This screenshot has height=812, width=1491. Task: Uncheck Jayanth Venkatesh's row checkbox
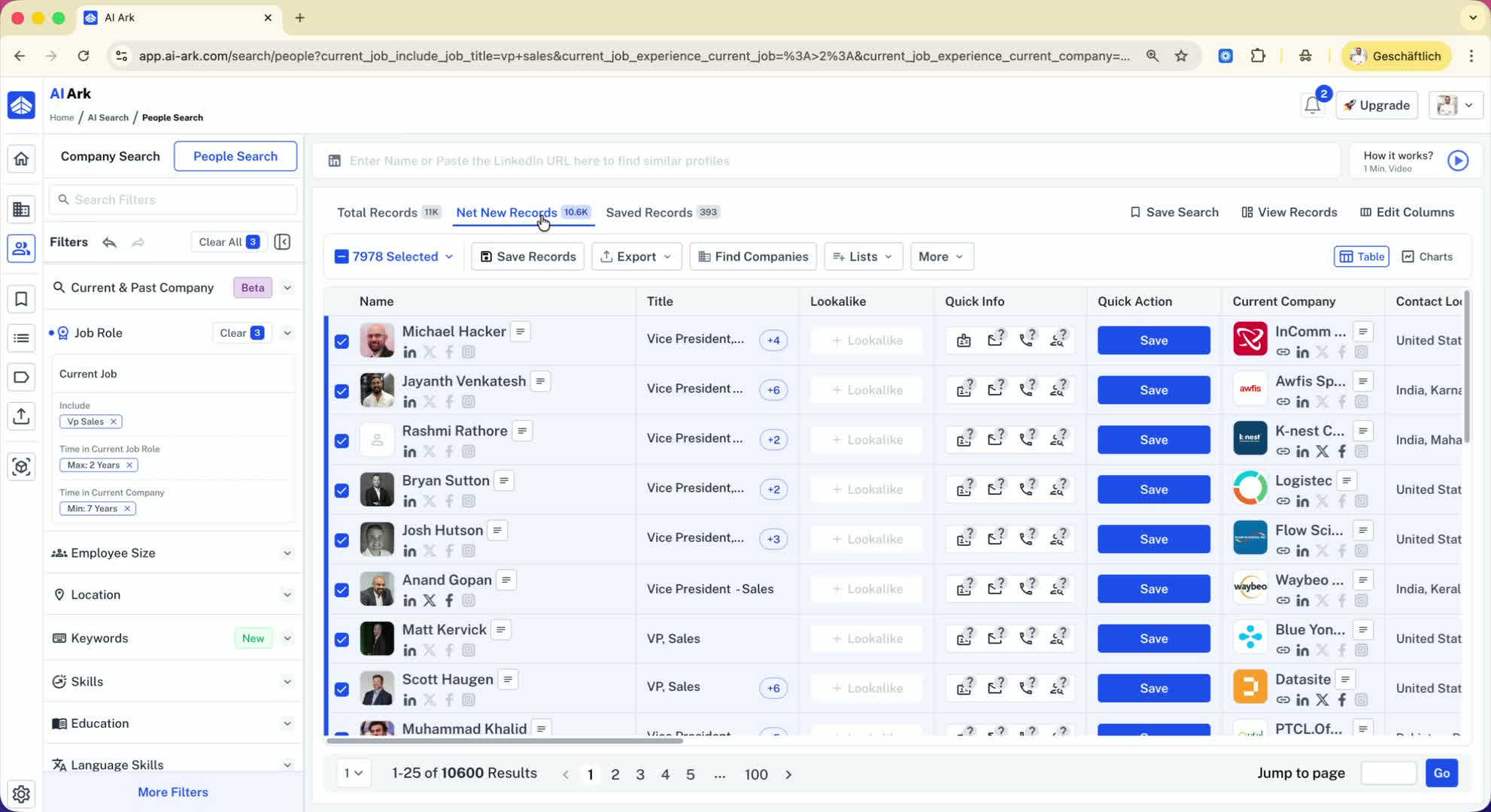342,391
